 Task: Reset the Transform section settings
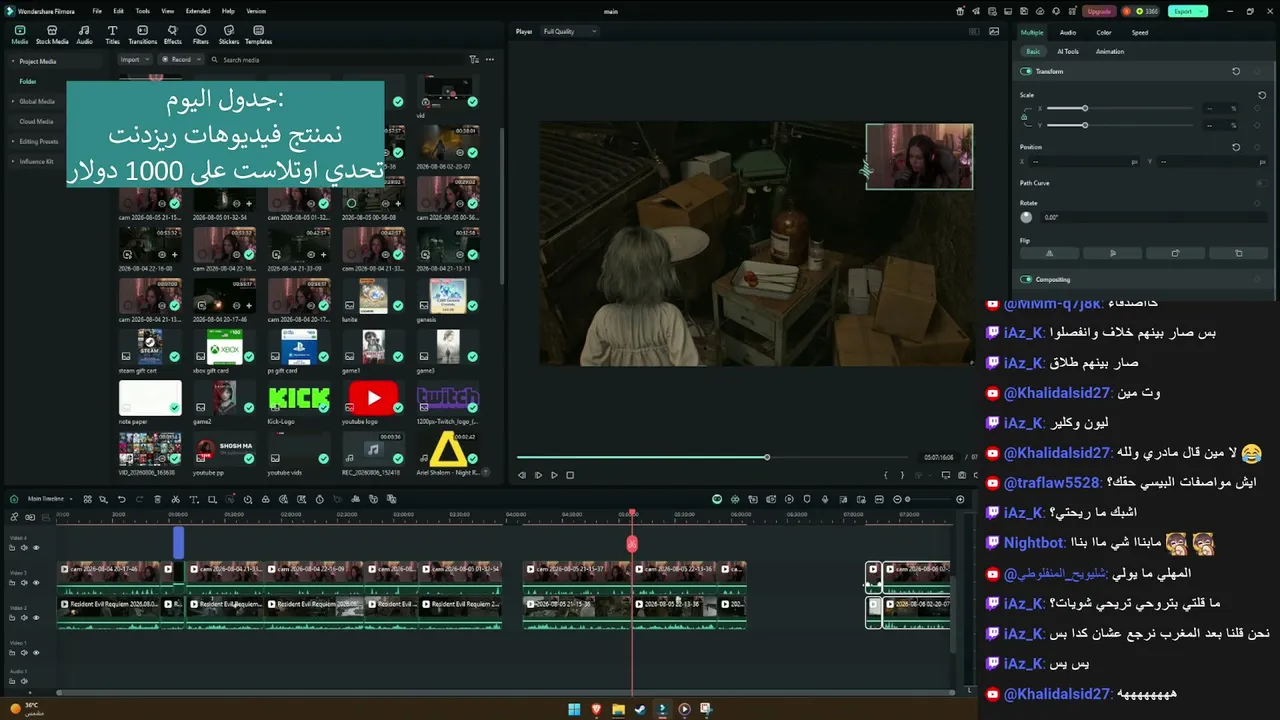point(1236,72)
